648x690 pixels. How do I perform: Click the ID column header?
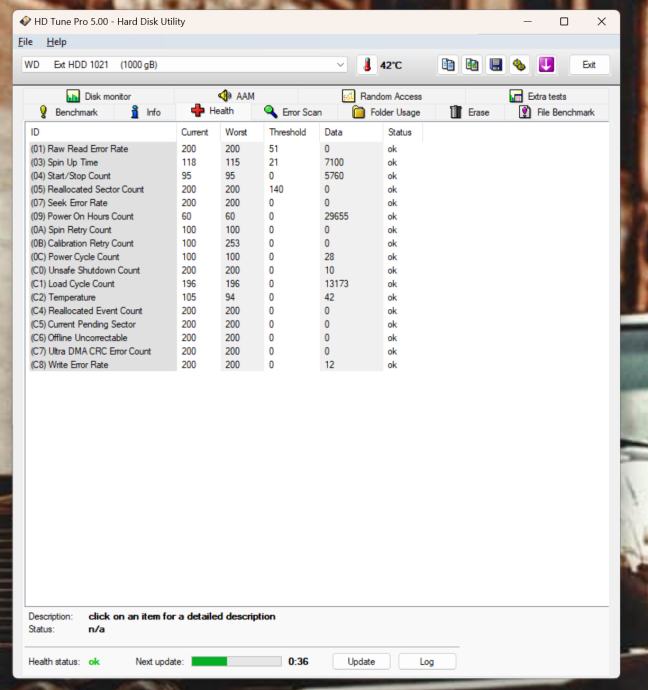[101, 132]
